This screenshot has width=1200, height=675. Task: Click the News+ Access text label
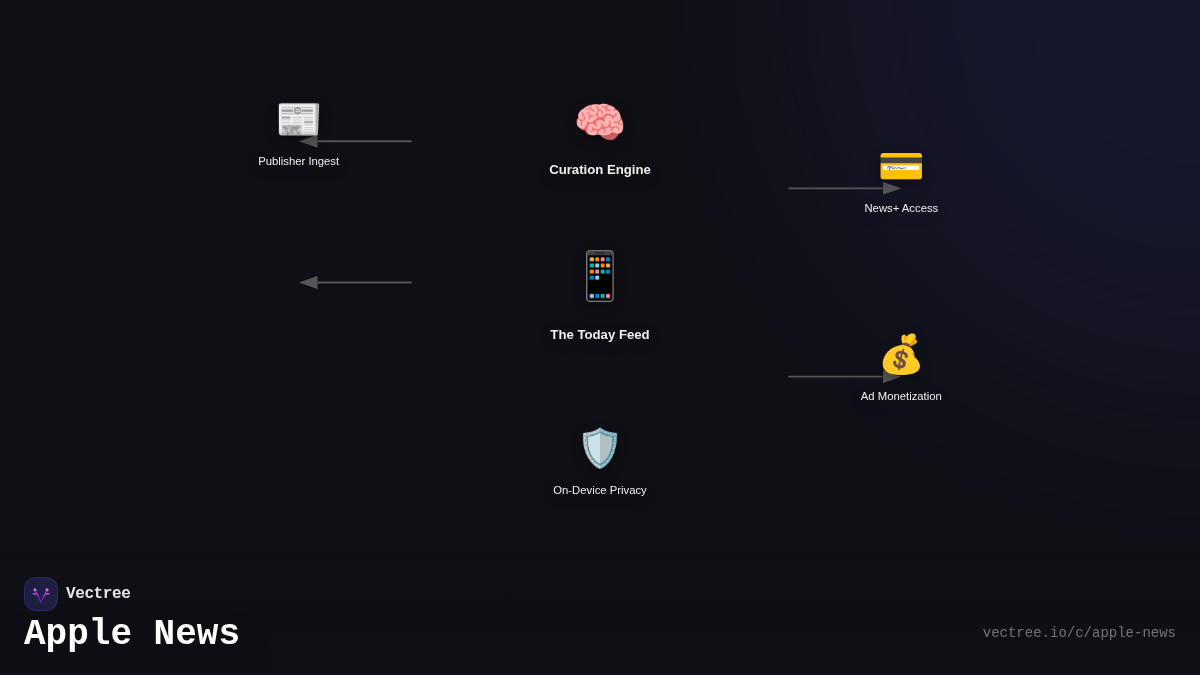coord(901,208)
